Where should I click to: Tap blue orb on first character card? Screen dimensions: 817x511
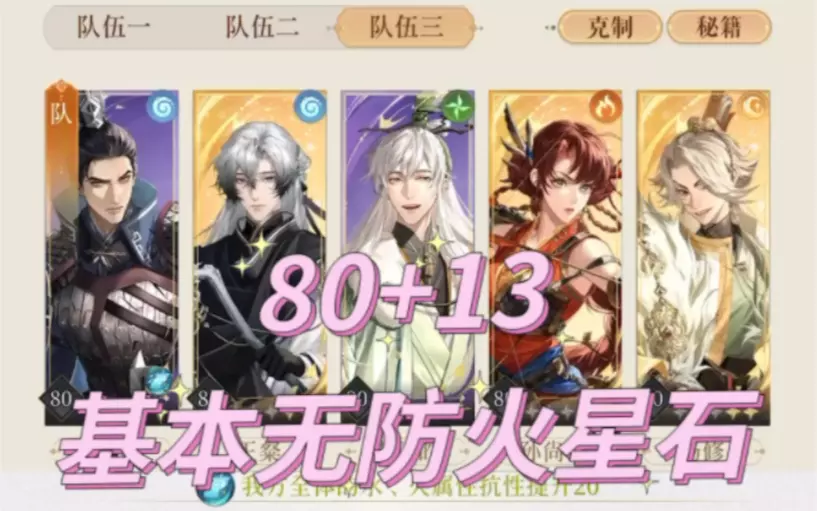tap(159, 382)
